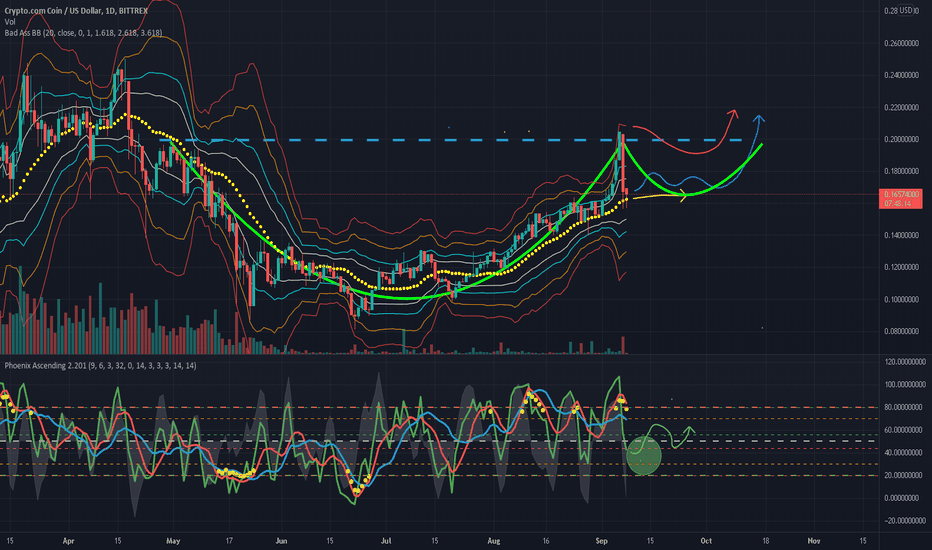Click the red 0.16574000 current price label
The width and height of the screenshot is (932, 550).
pos(901,194)
